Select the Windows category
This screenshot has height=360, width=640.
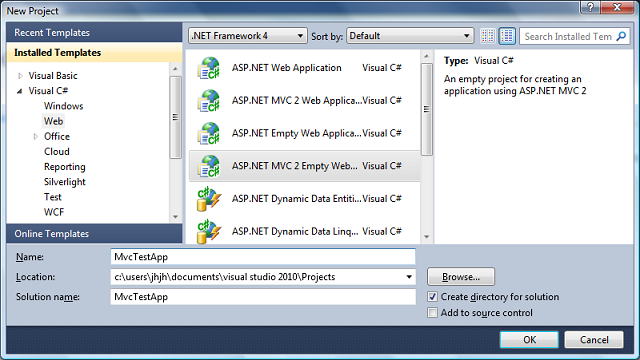pyautogui.click(x=64, y=106)
